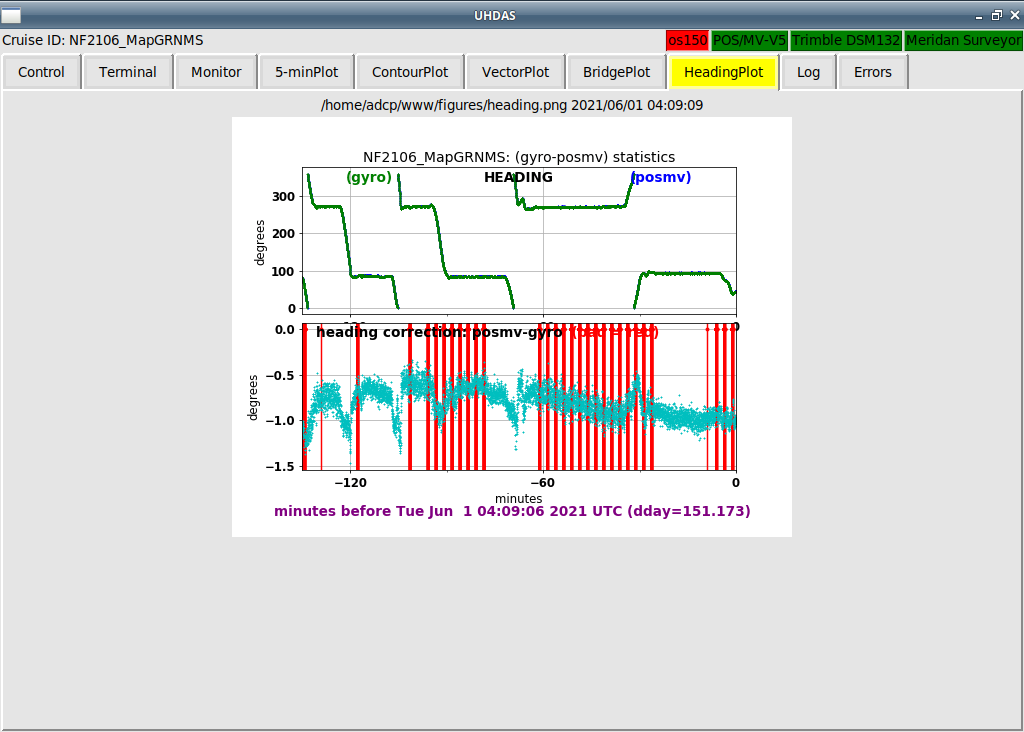Click the Meridan Surveyor status indicator
The height and width of the screenshot is (732, 1024).
(x=963, y=40)
